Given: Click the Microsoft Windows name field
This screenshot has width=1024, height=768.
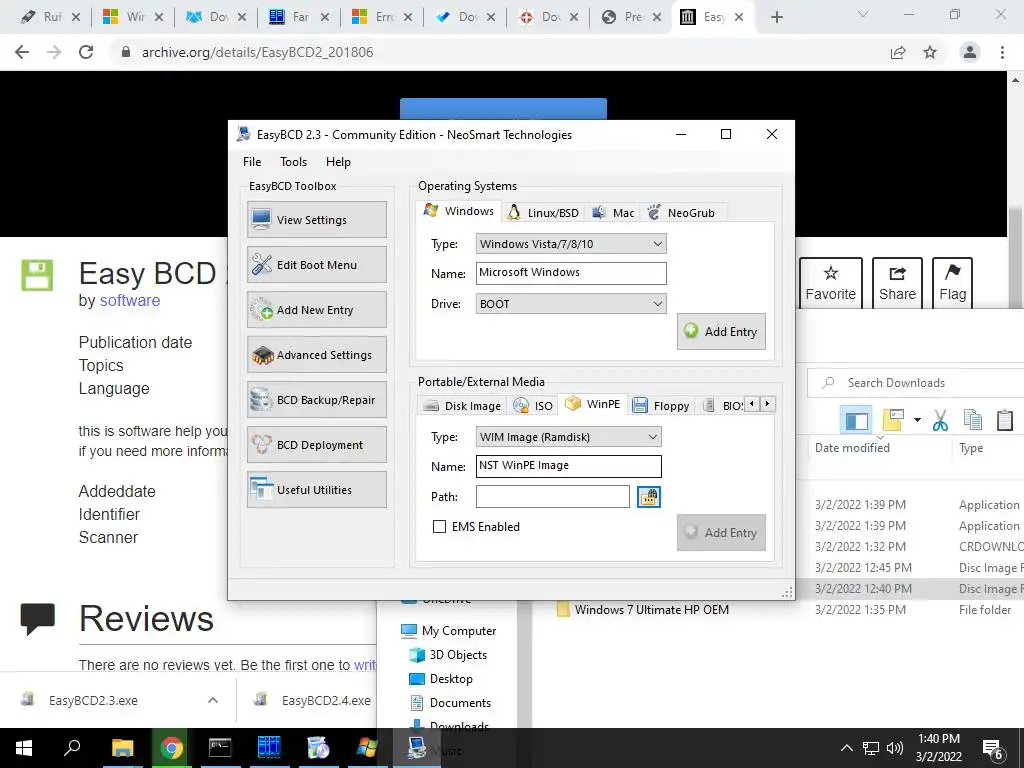Looking at the screenshot, I should 571,273.
